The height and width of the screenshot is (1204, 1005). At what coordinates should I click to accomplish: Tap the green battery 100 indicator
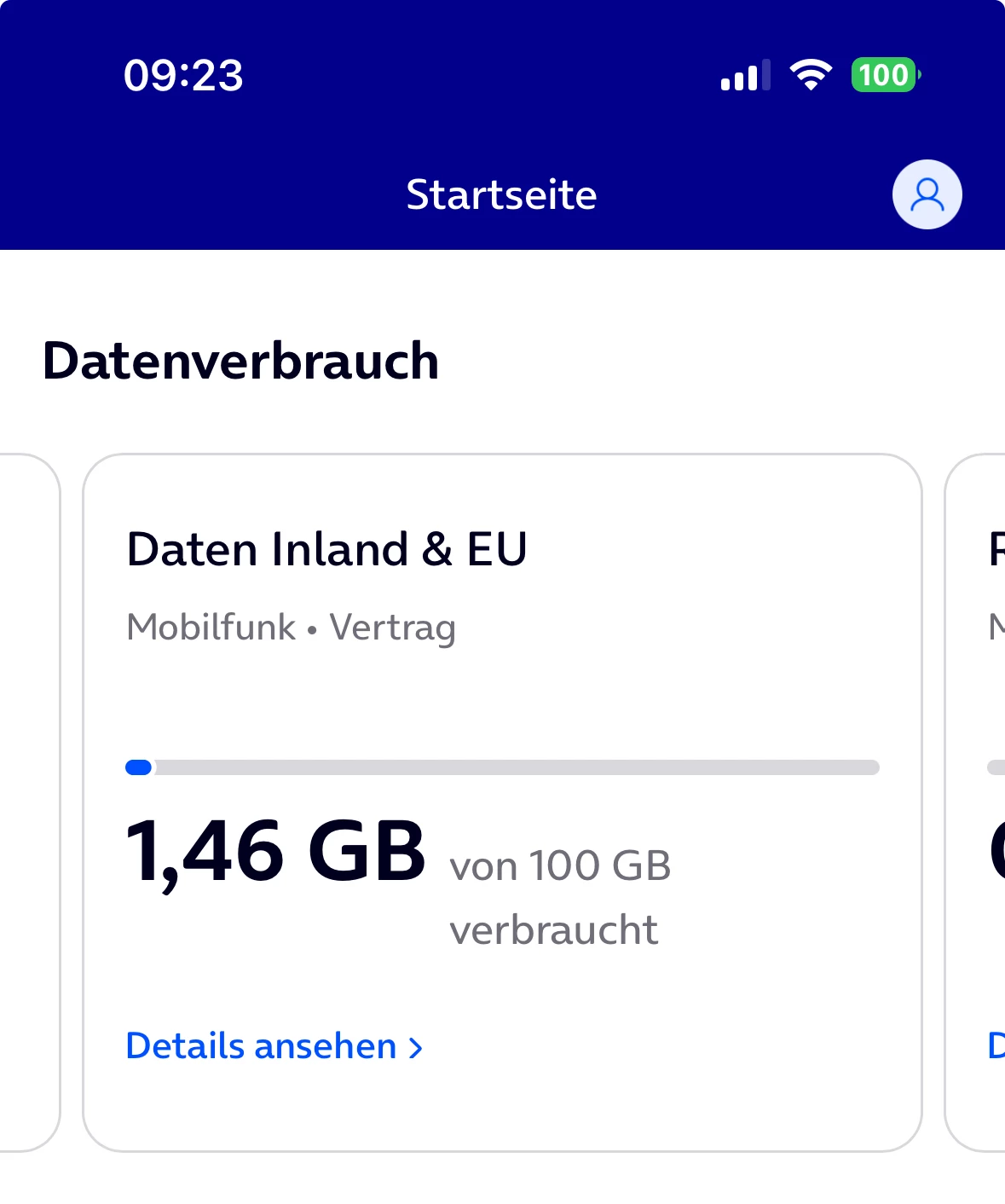click(x=885, y=75)
